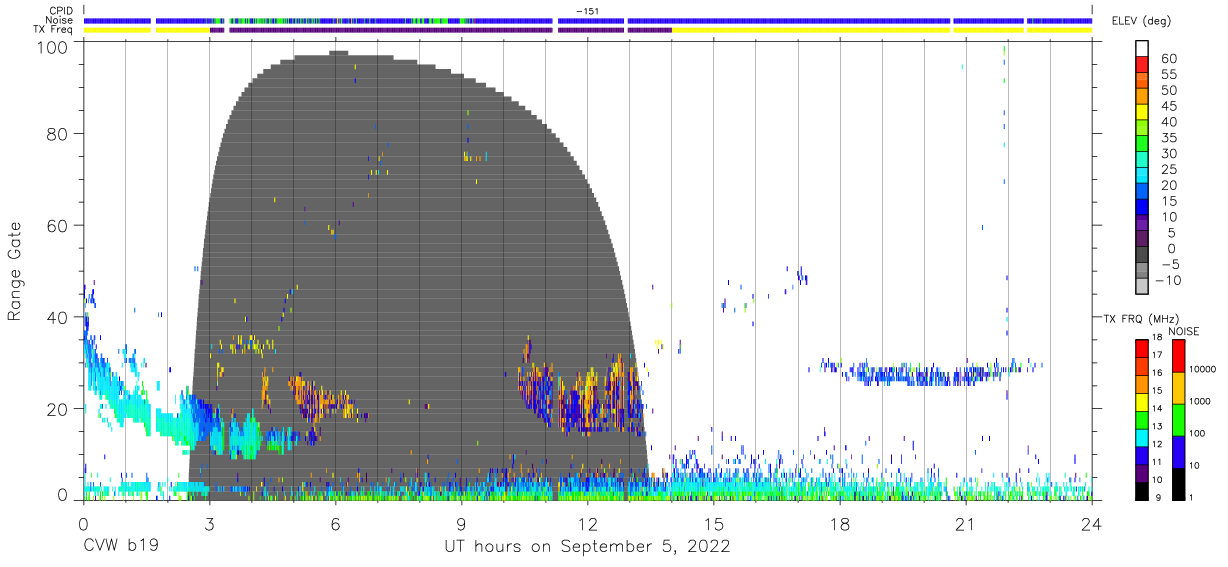Screen dimensions: 1228x567
Task: Pick the green 30–35 degree elevation color segment
Action: tap(1142, 145)
